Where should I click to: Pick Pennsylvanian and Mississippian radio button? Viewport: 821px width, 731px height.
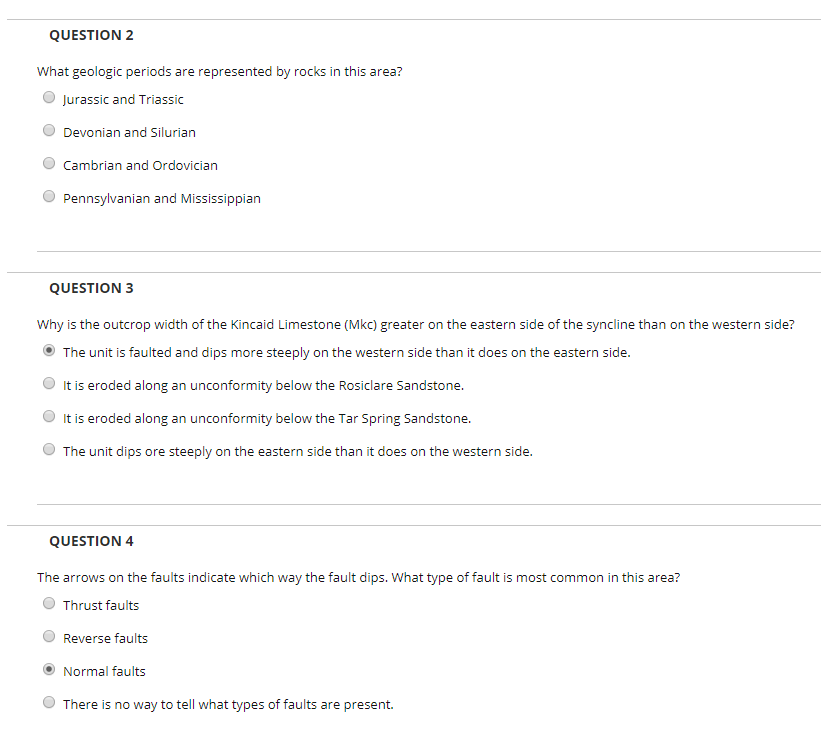click(x=49, y=196)
